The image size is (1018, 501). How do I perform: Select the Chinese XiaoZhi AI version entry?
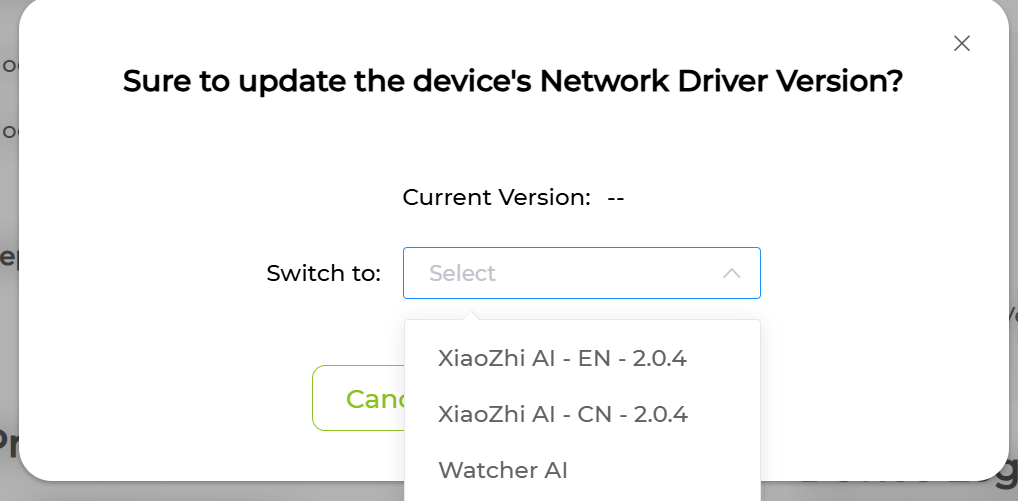(562, 414)
